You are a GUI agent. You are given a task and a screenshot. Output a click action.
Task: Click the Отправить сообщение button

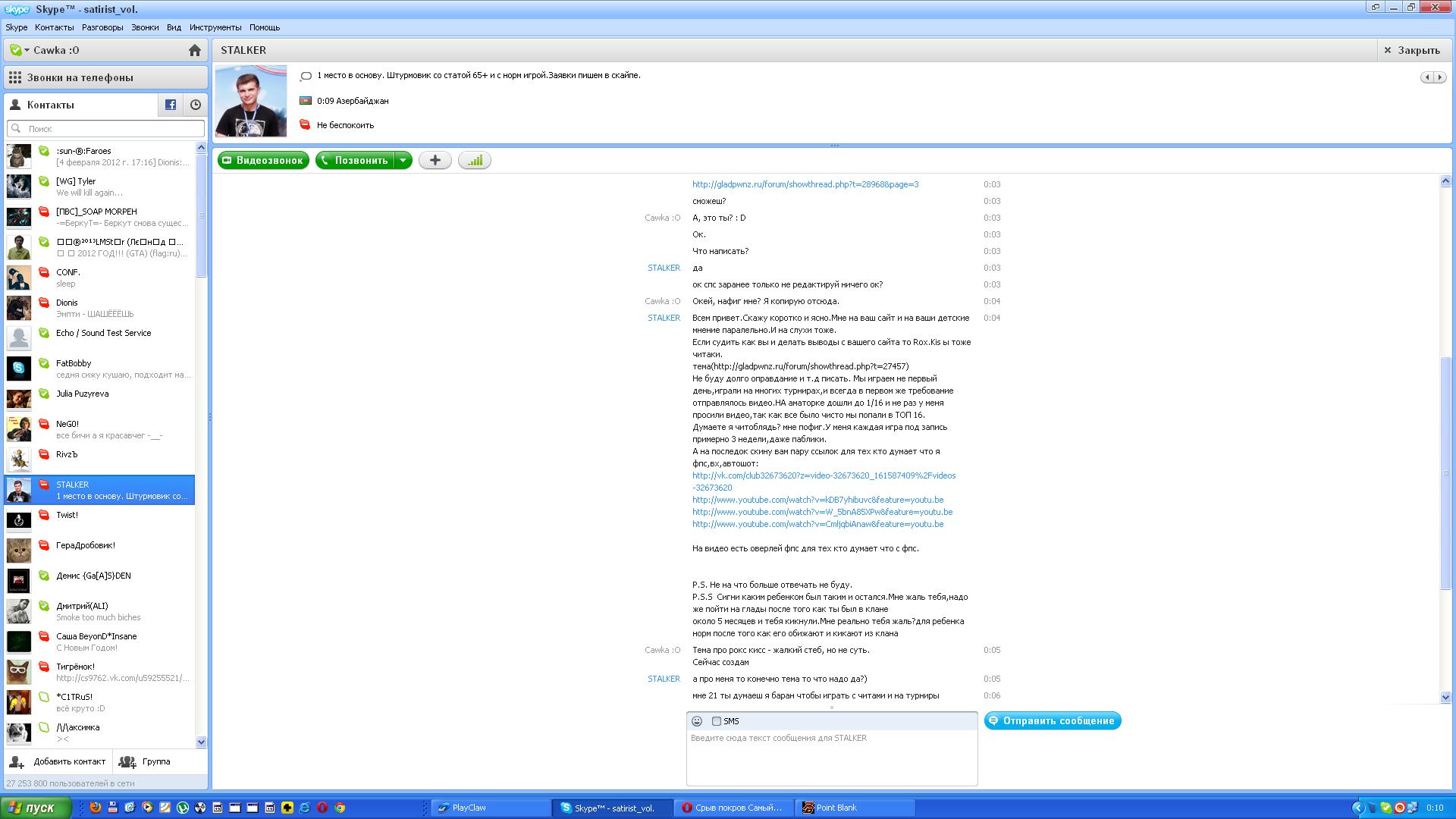[x=1053, y=720]
